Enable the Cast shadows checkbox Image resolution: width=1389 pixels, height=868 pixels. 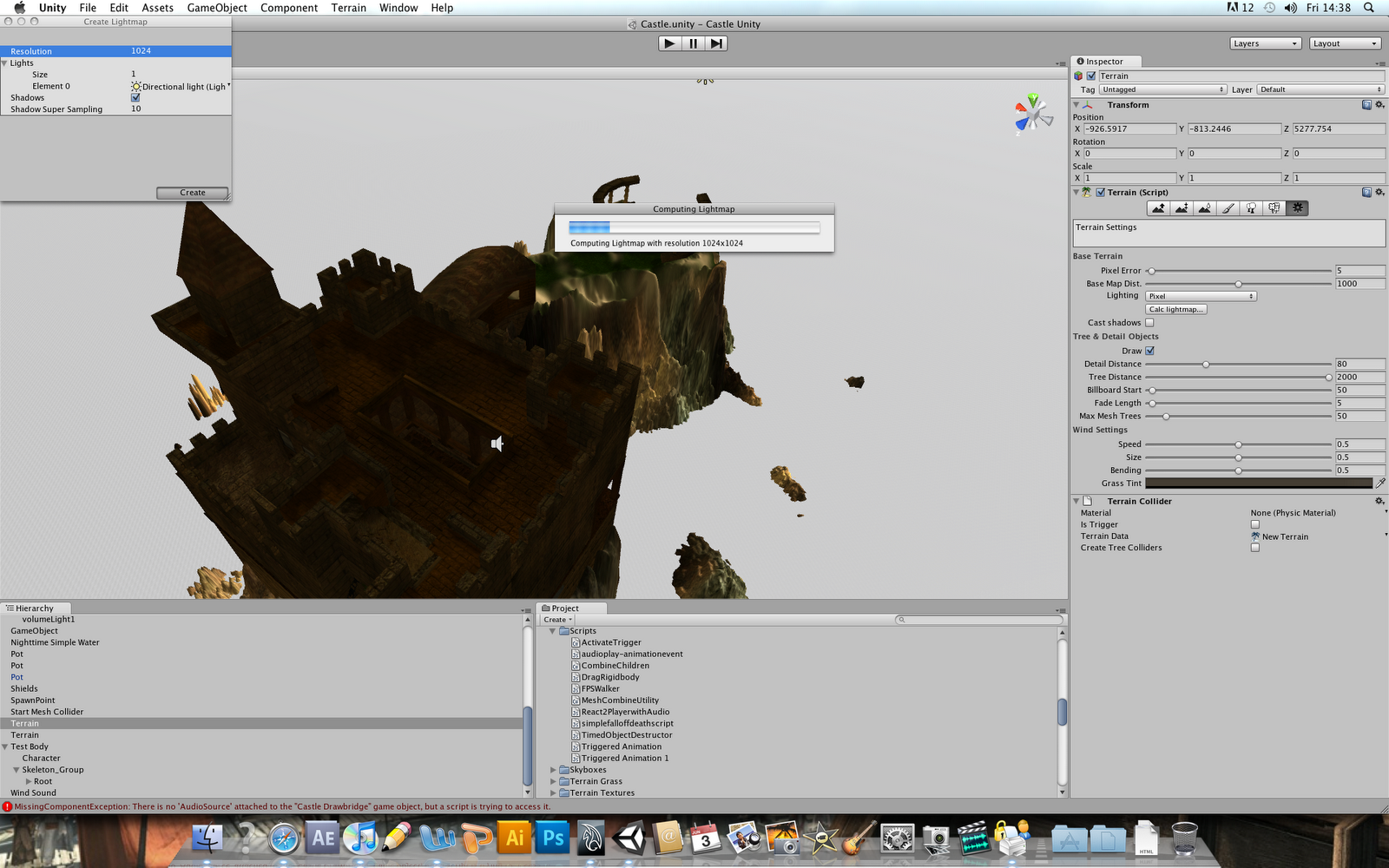(1149, 323)
